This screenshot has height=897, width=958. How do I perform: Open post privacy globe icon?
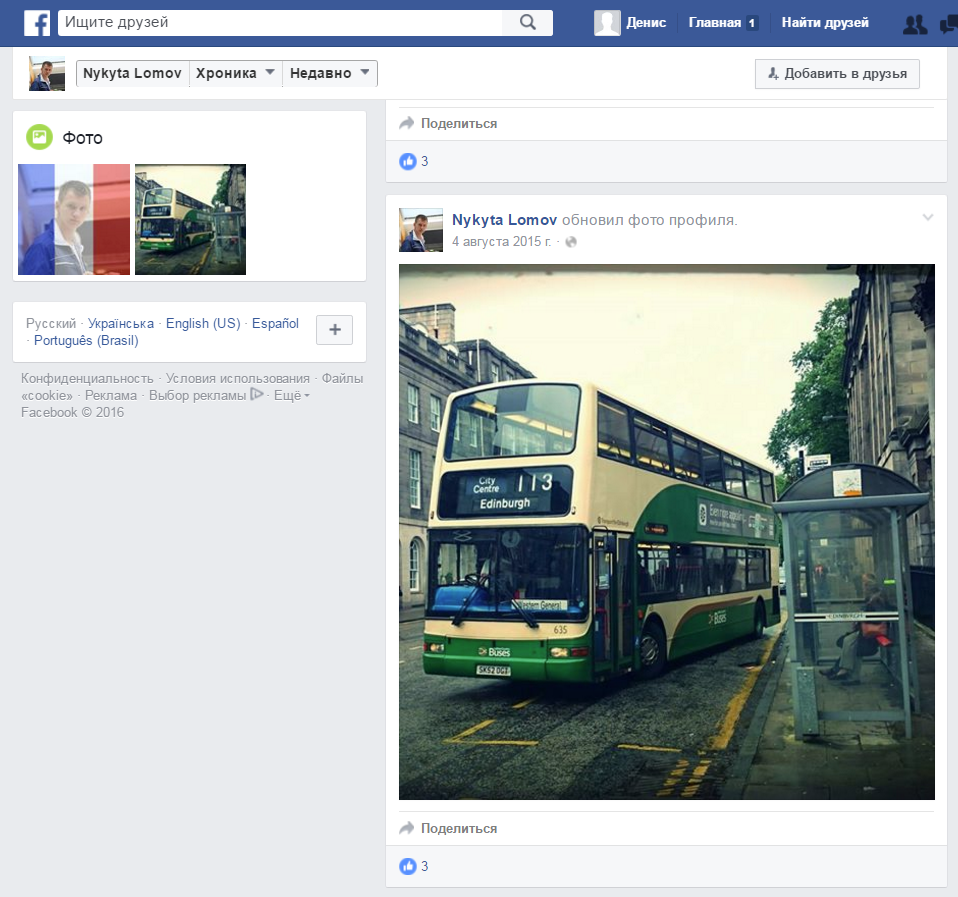point(571,242)
